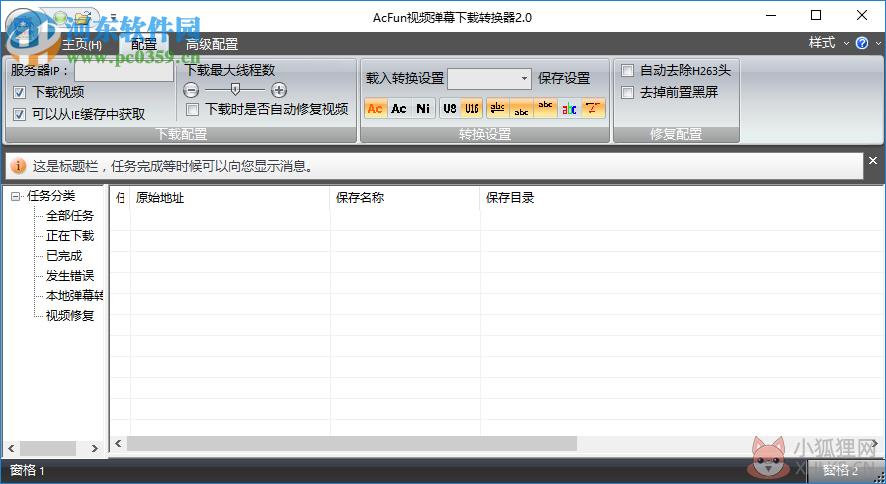Dismiss the info message bar with X
886x484 pixels.
(873, 161)
